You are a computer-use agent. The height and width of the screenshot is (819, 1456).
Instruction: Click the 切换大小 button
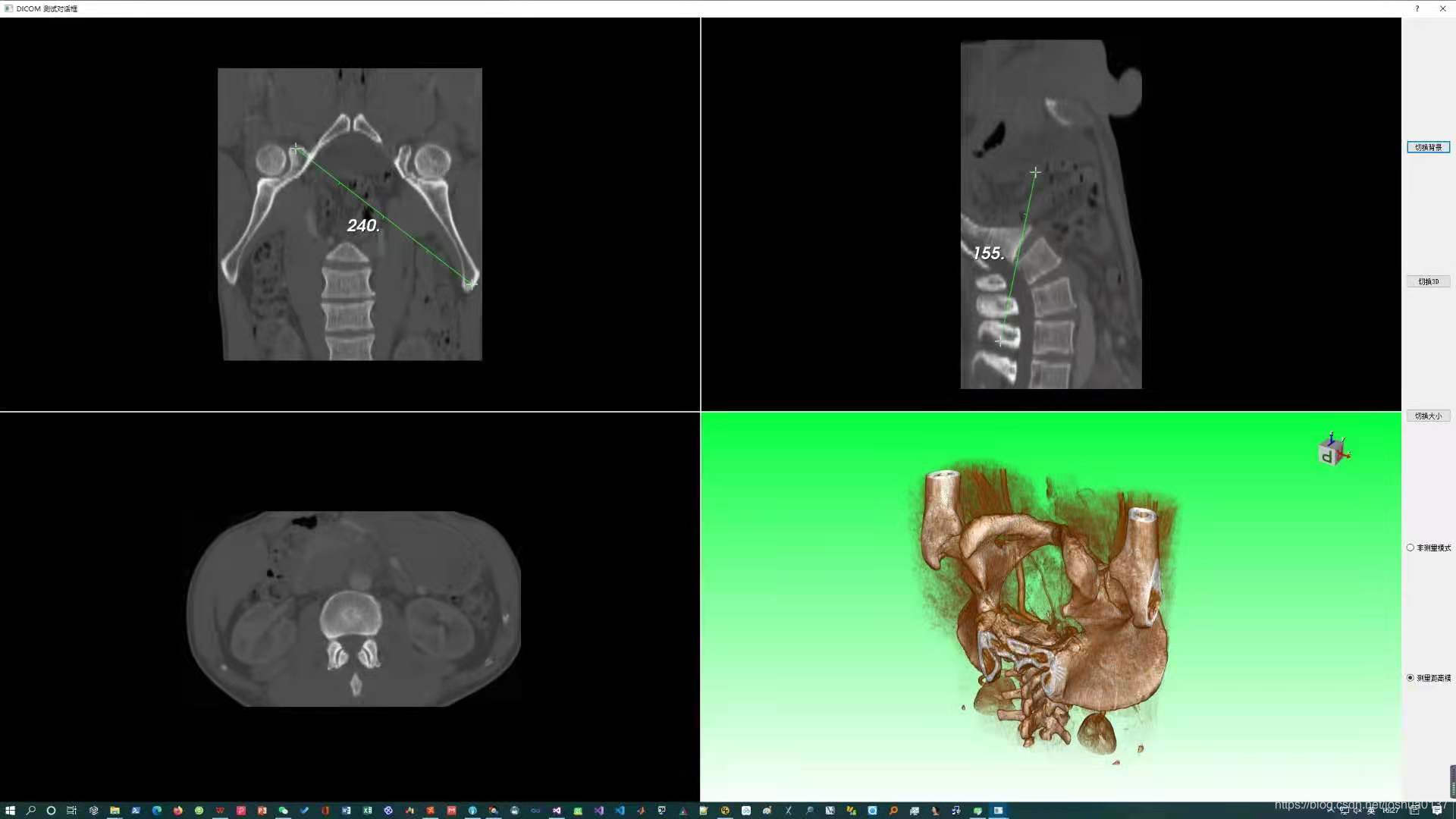point(1428,416)
